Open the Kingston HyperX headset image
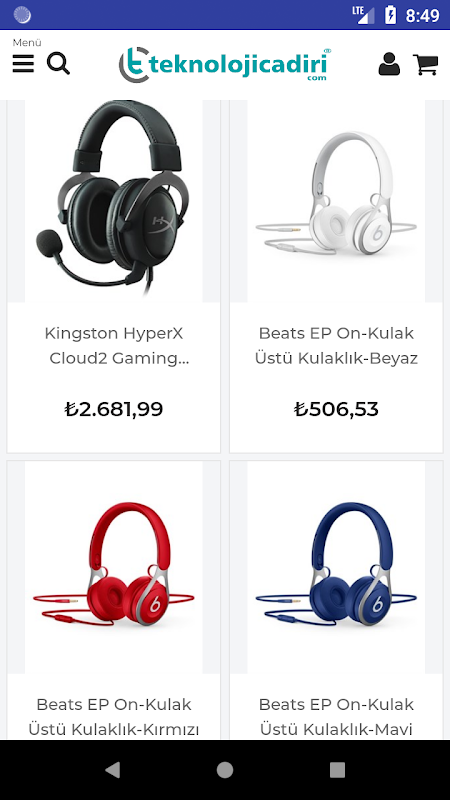Viewport: 450px width, 800px height. click(114, 201)
